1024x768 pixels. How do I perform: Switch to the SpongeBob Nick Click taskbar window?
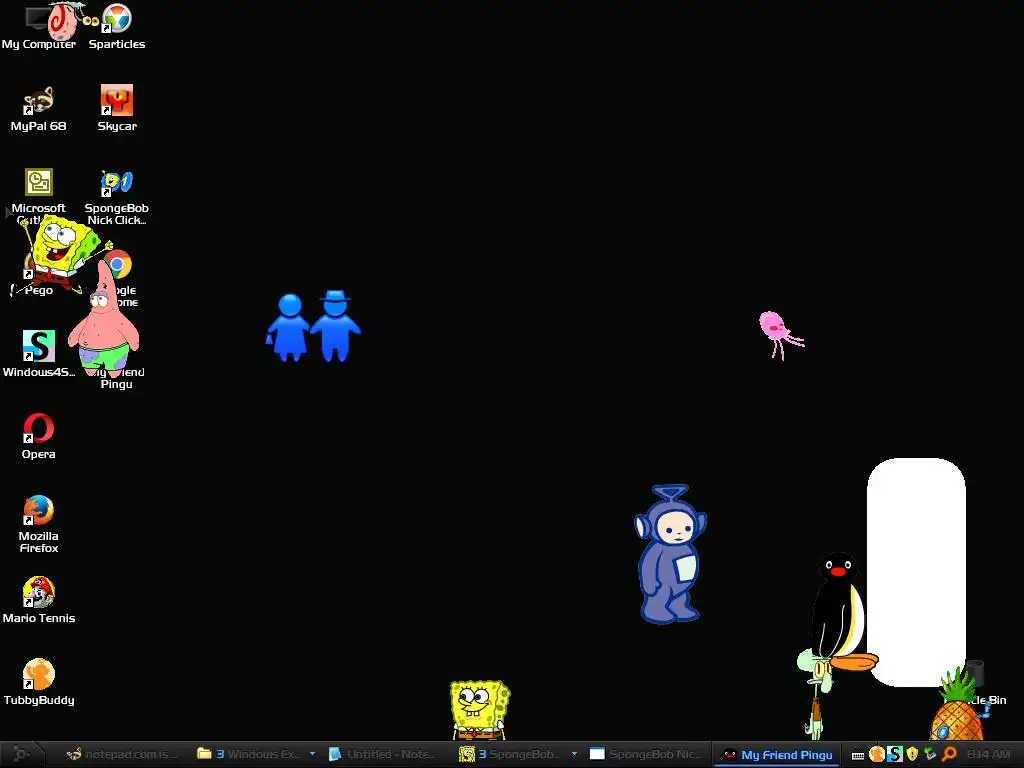(x=645, y=754)
